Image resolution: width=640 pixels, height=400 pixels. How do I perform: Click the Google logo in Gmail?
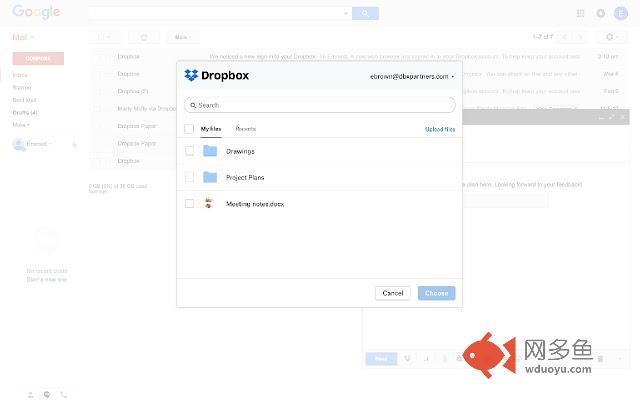(36, 12)
